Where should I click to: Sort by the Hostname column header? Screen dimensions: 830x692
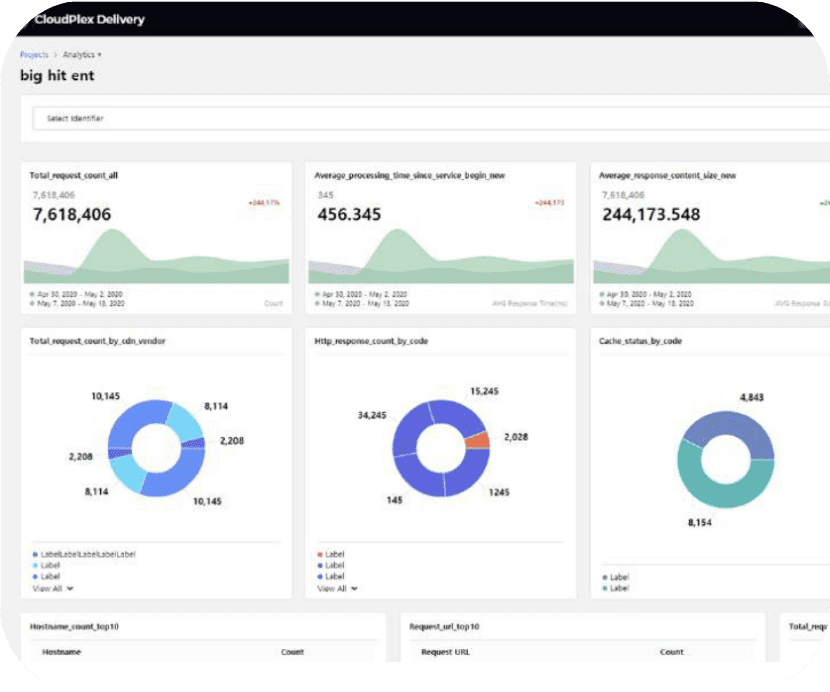[61, 652]
